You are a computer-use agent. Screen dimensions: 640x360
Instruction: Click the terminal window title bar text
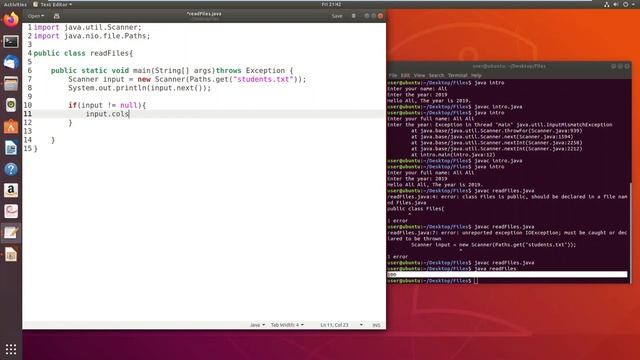509,66
